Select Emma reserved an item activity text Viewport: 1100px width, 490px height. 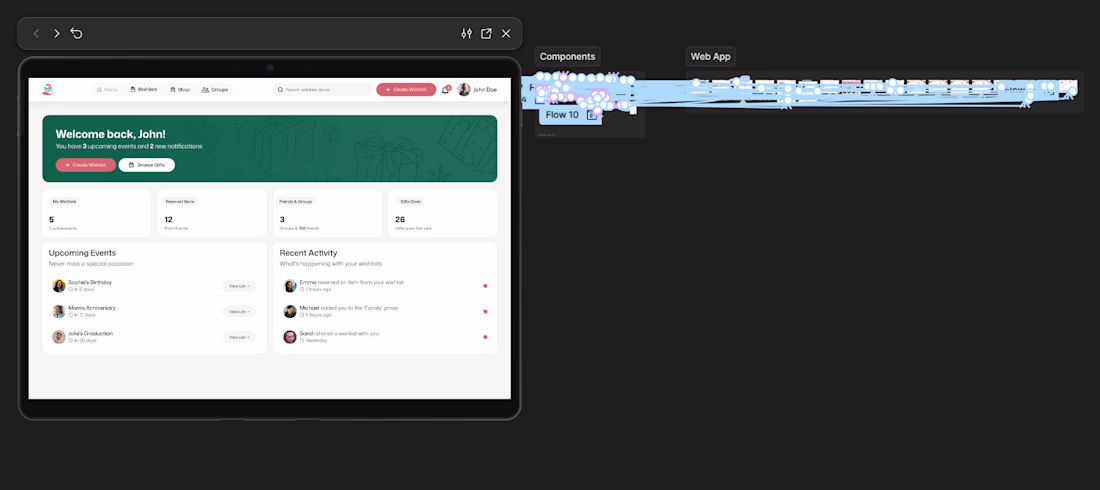(x=351, y=282)
